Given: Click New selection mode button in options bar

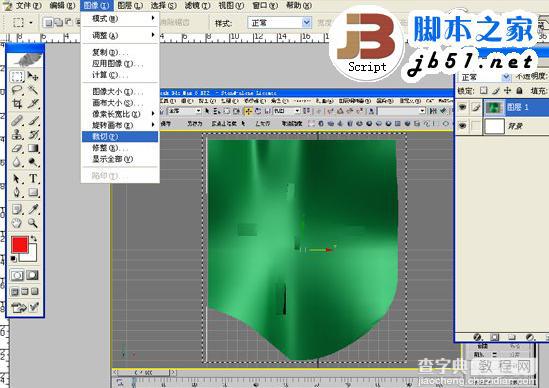Looking at the screenshot, I should pos(48,23).
